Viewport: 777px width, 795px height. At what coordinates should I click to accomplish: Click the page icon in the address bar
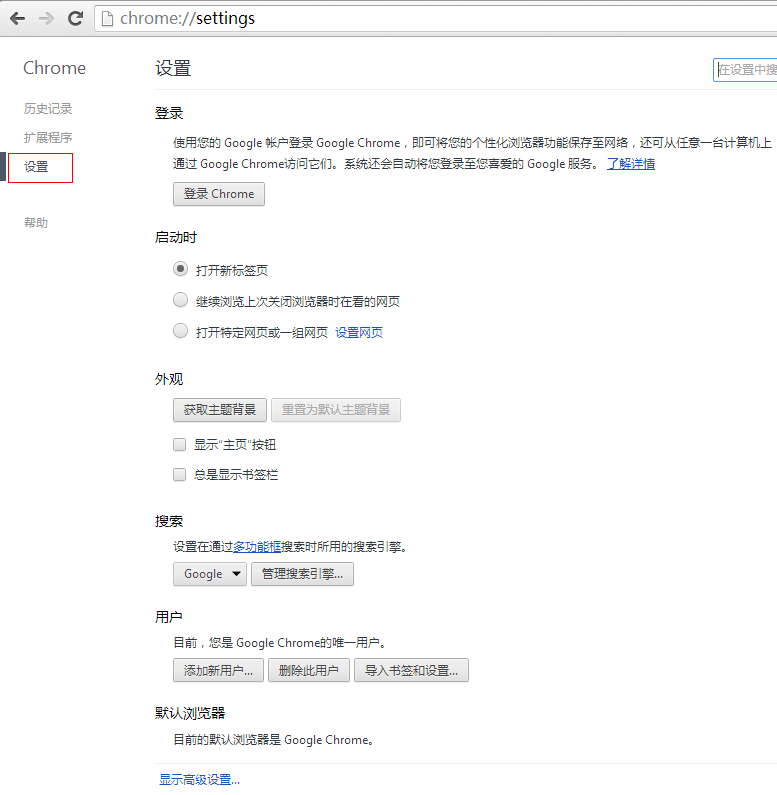point(108,19)
